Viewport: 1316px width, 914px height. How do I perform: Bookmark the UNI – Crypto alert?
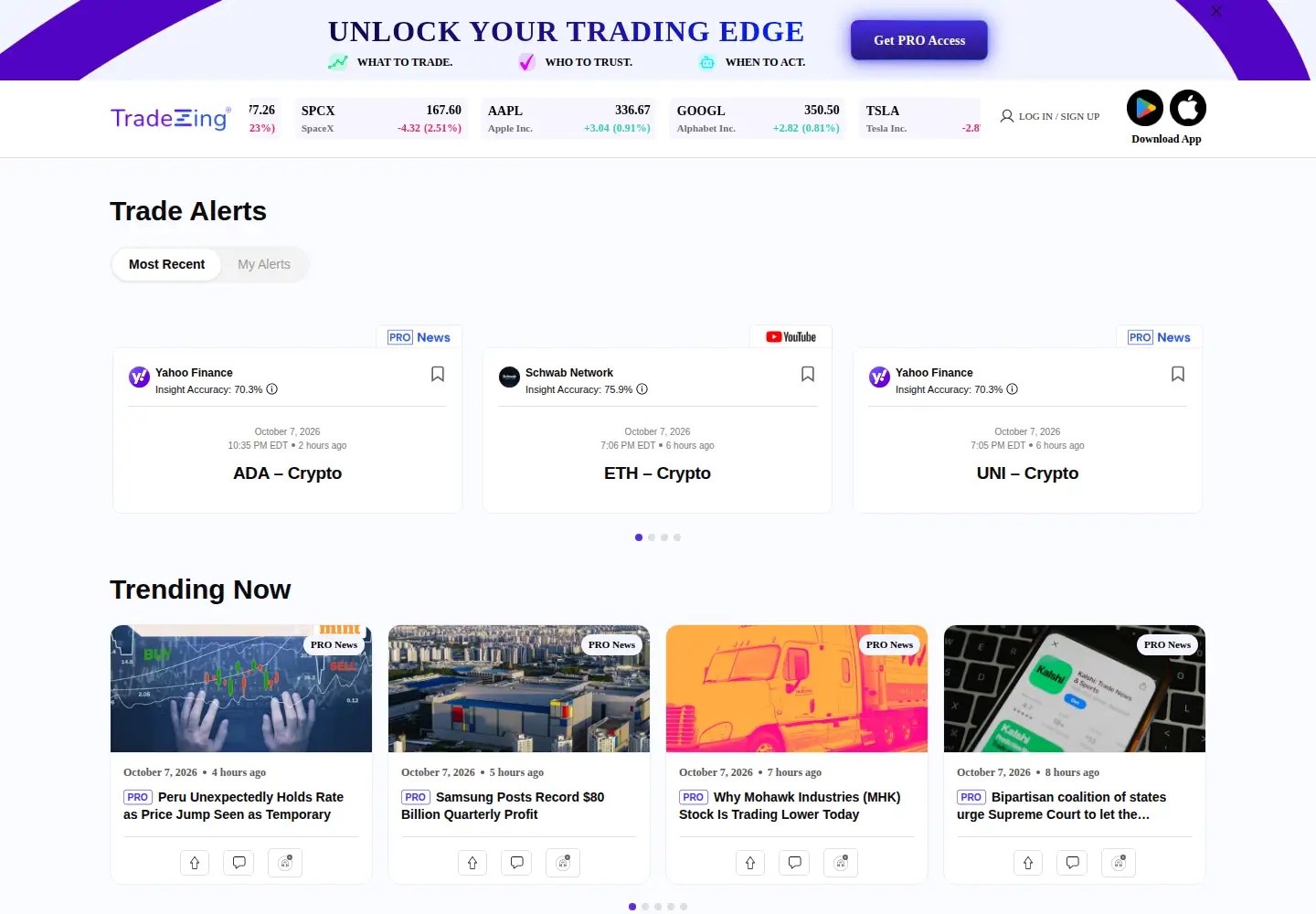[1178, 374]
